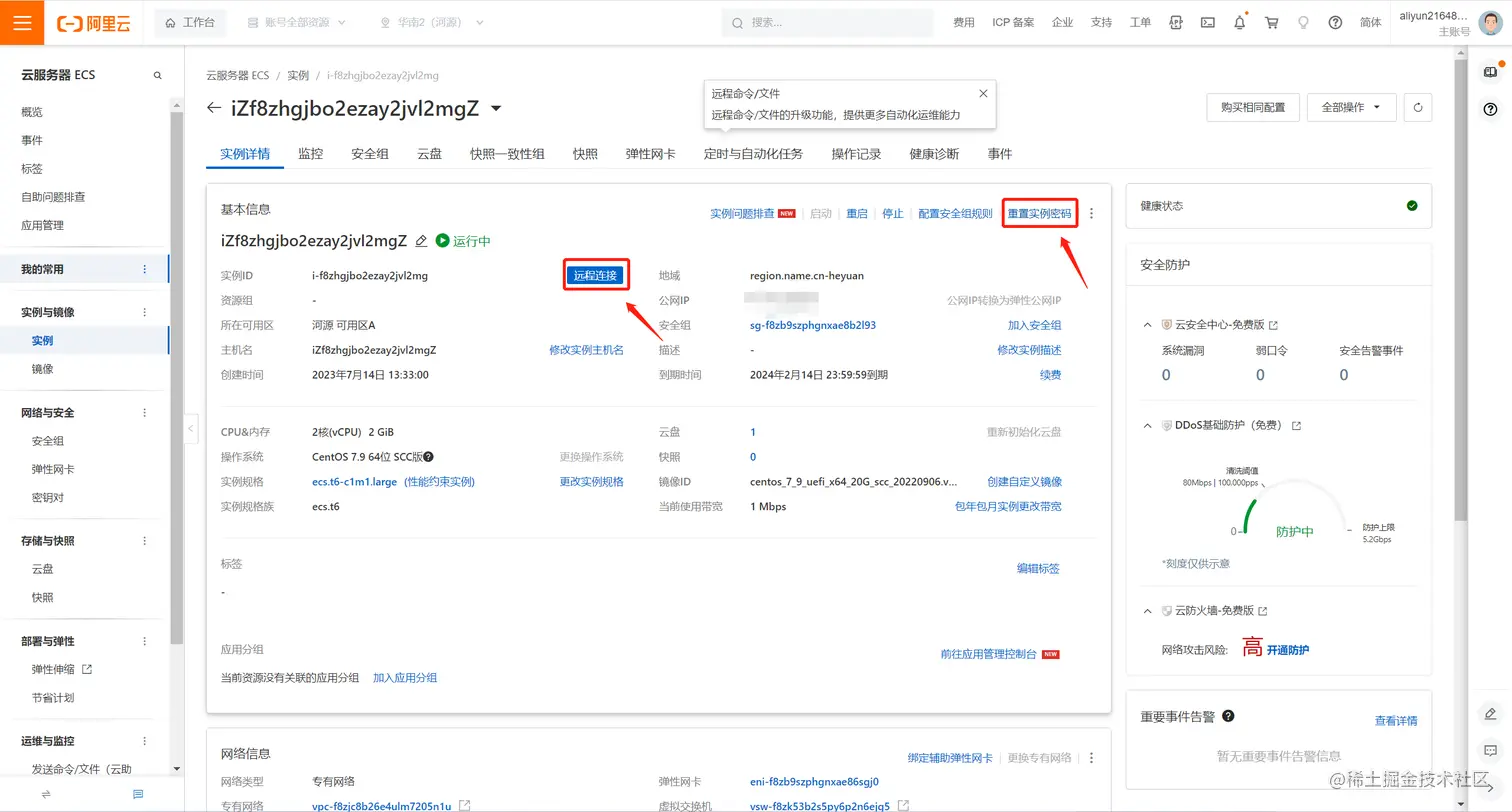
Task: Click the right rail edit feedback icon
Action: tap(1490, 713)
